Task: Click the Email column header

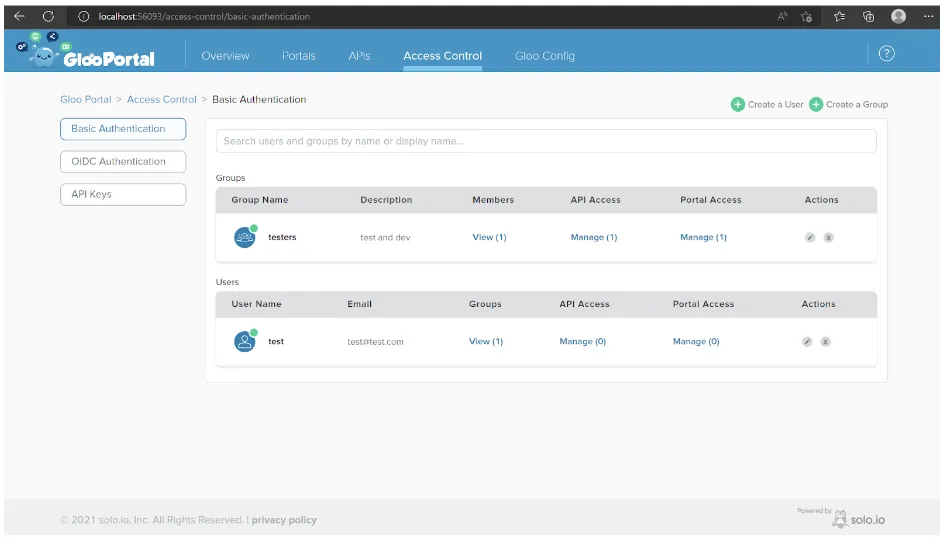Action: pyautogui.click(x=359, y=304)
